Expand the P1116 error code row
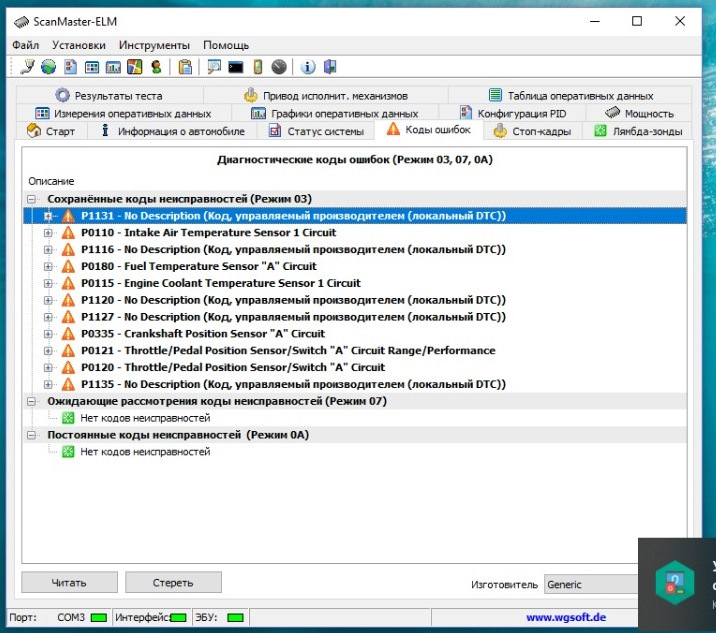The height and width of the screenshot is (633, 716). (48, 250)
